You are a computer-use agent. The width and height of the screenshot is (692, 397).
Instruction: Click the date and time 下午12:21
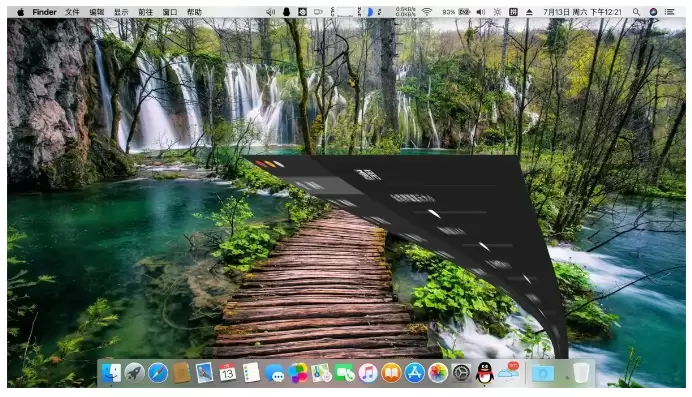582,12
